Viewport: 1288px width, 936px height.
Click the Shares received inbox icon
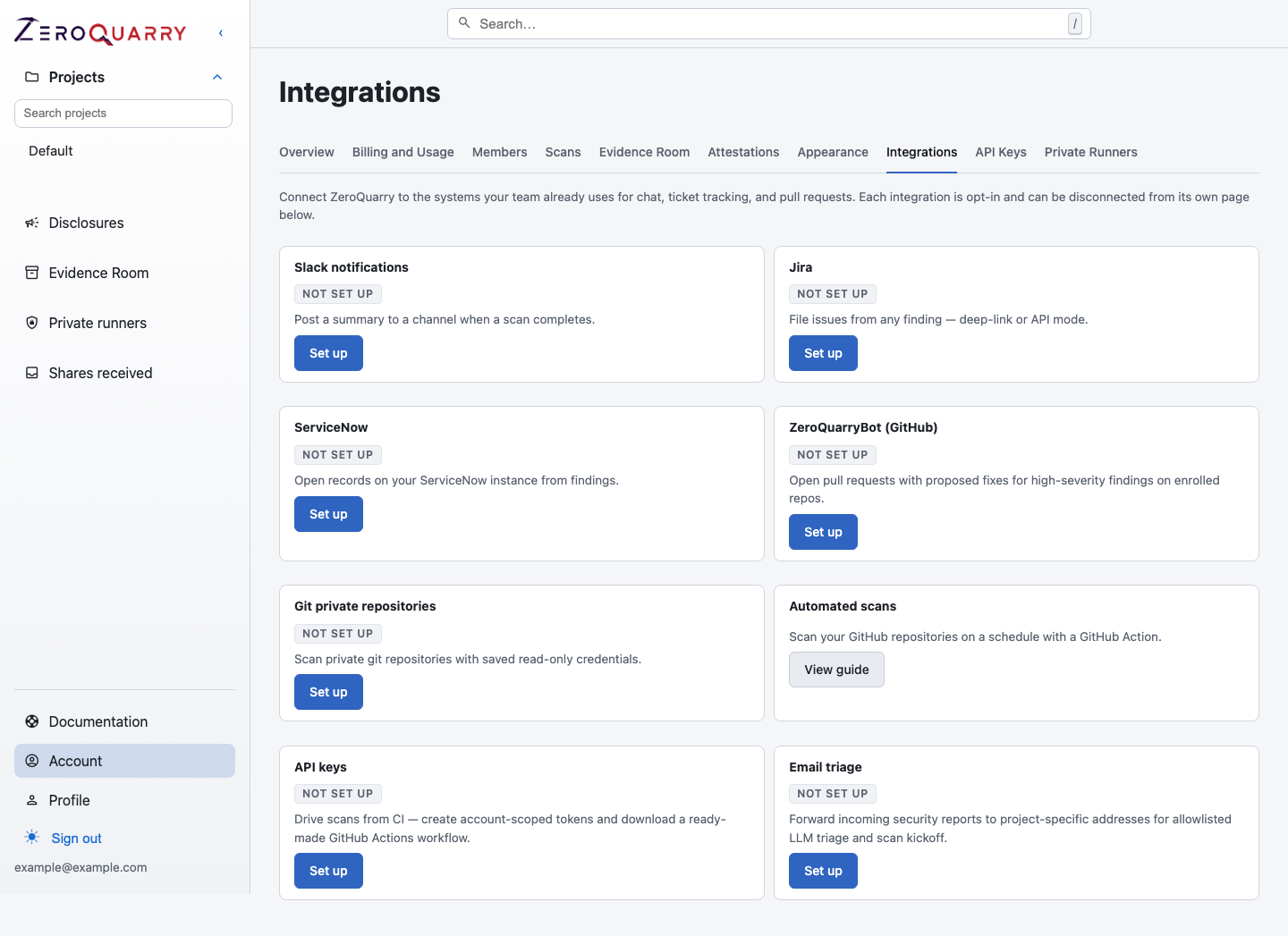pos(32,373)
